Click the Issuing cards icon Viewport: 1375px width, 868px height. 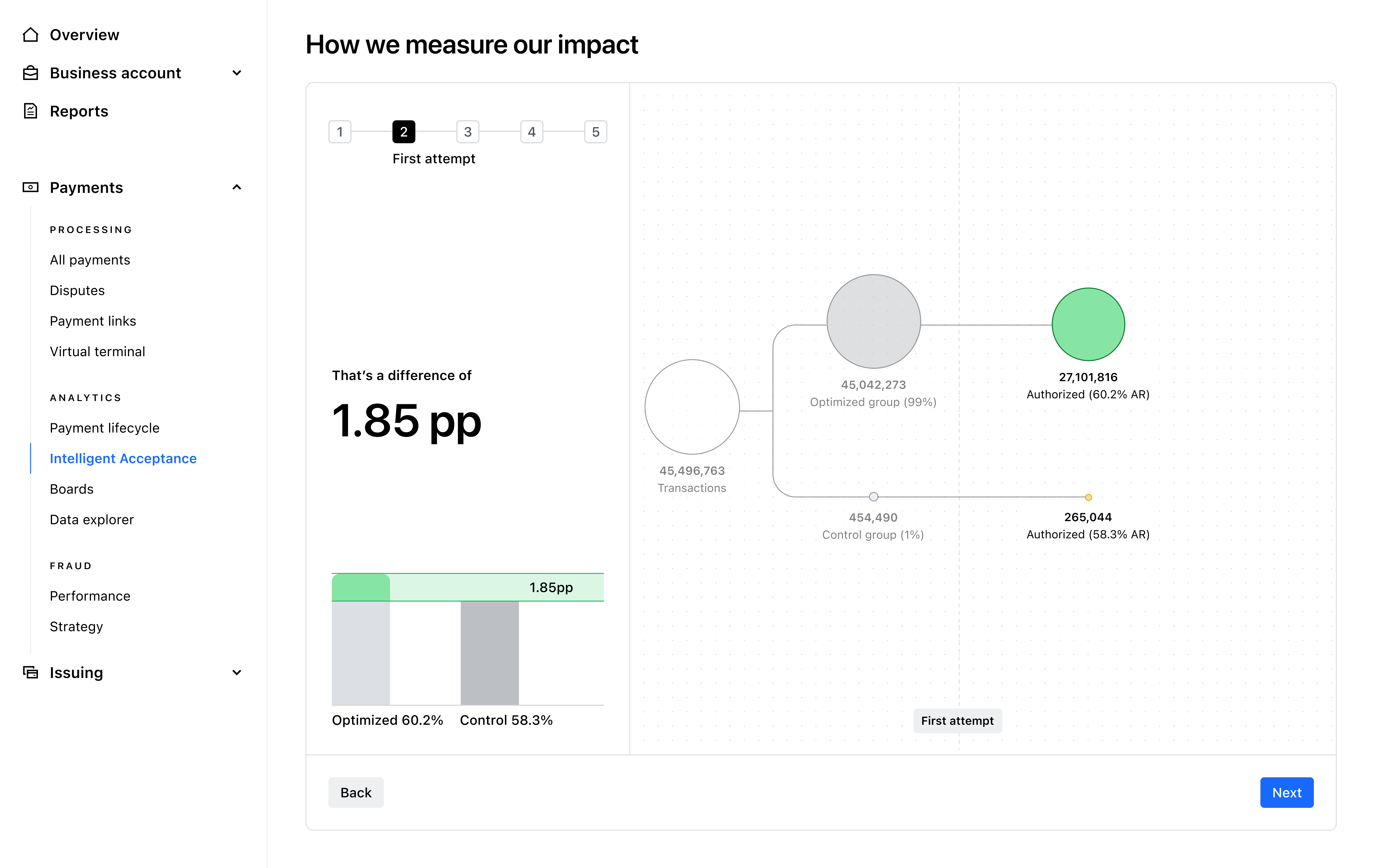pos(30,672)
